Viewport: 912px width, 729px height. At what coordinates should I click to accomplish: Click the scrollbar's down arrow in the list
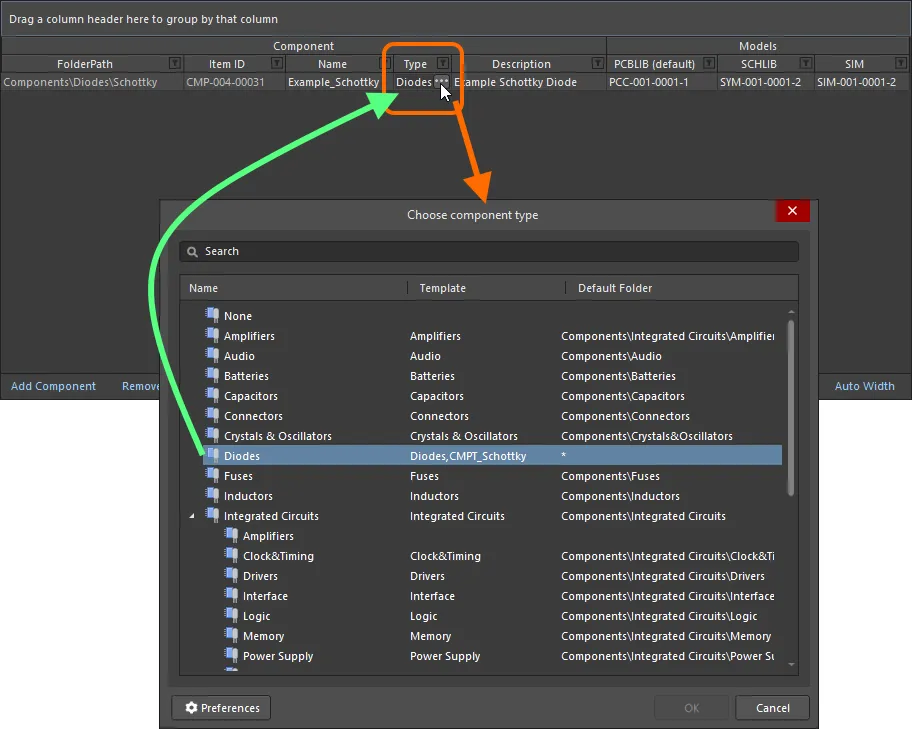tap(792, 663)
